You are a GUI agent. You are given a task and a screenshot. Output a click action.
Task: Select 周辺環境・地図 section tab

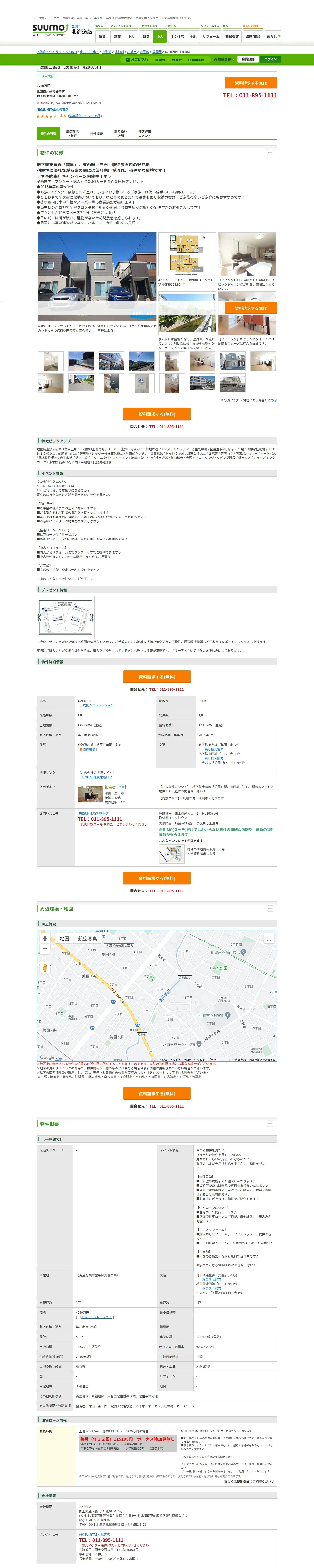72,133
